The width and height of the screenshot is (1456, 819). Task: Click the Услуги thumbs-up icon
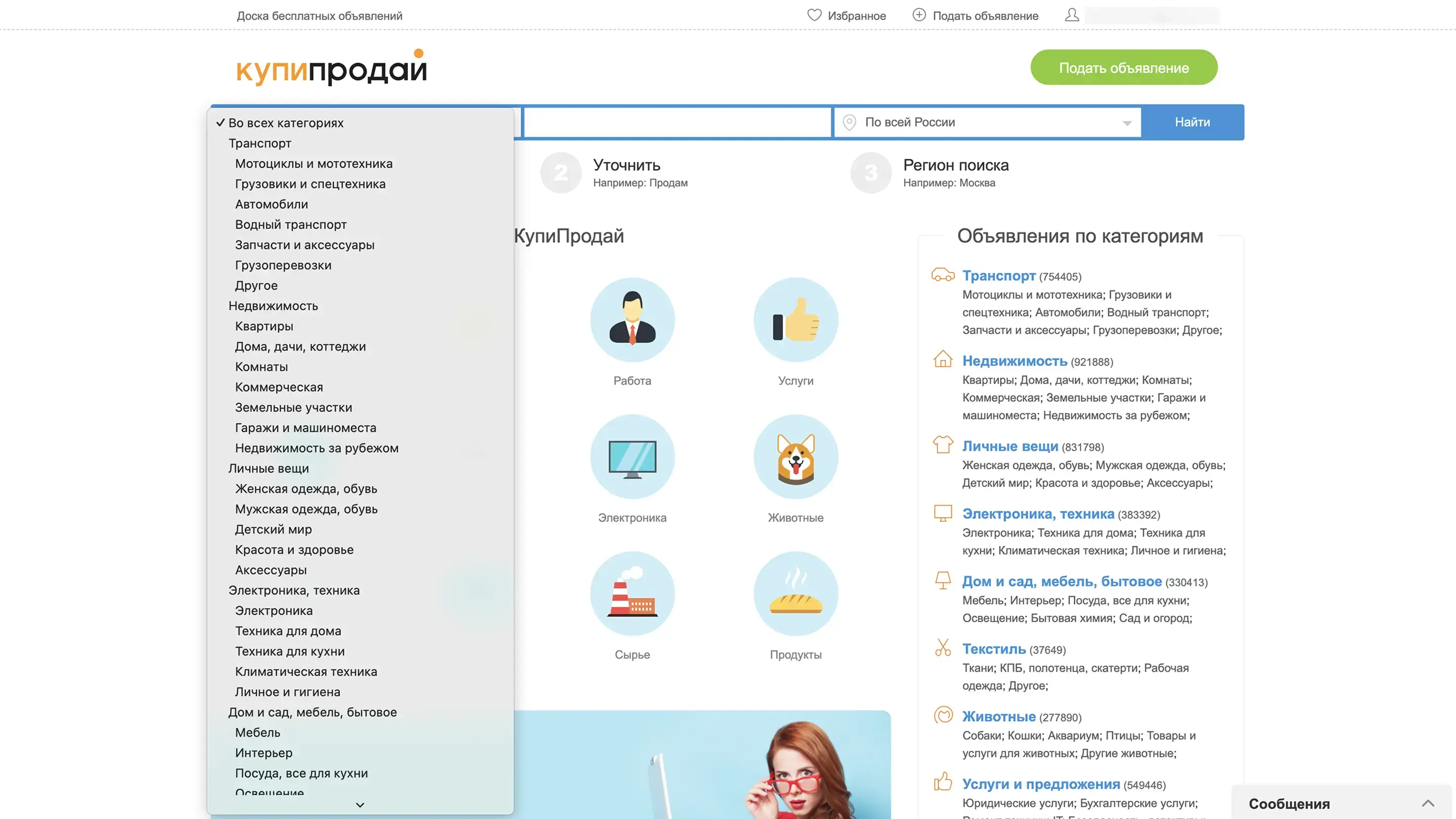click(x=795, y=320)
